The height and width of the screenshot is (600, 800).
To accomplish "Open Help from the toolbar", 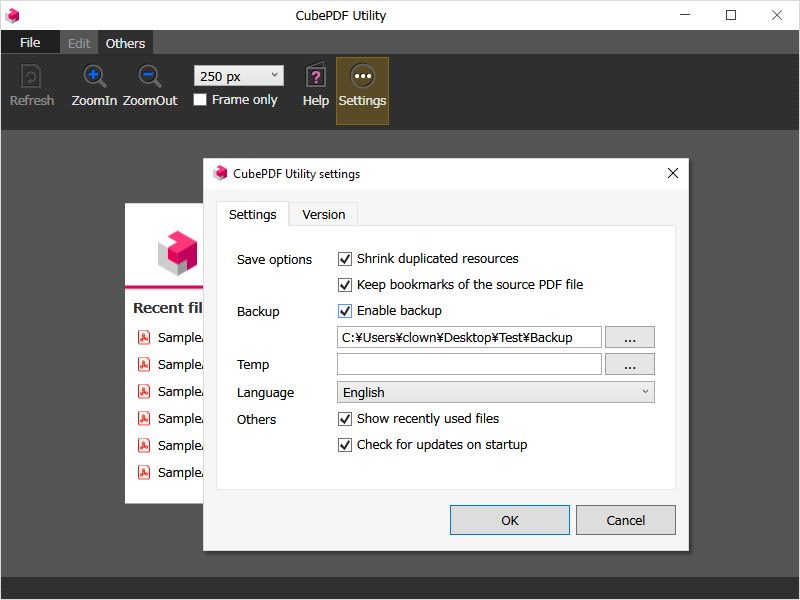I will (315, 86).
